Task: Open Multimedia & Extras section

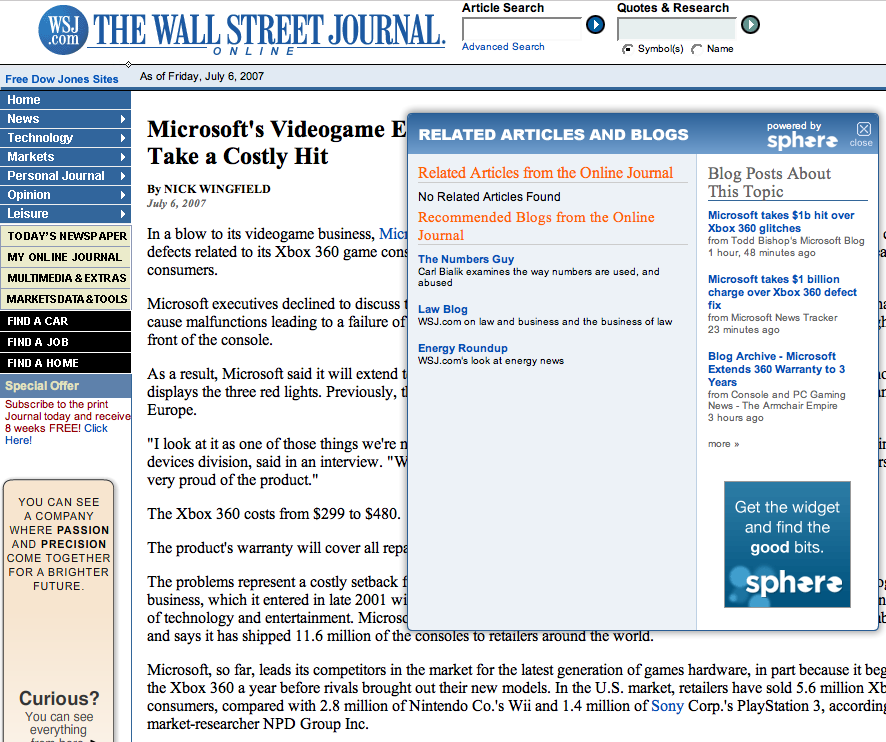Action: tap(66, 278)
